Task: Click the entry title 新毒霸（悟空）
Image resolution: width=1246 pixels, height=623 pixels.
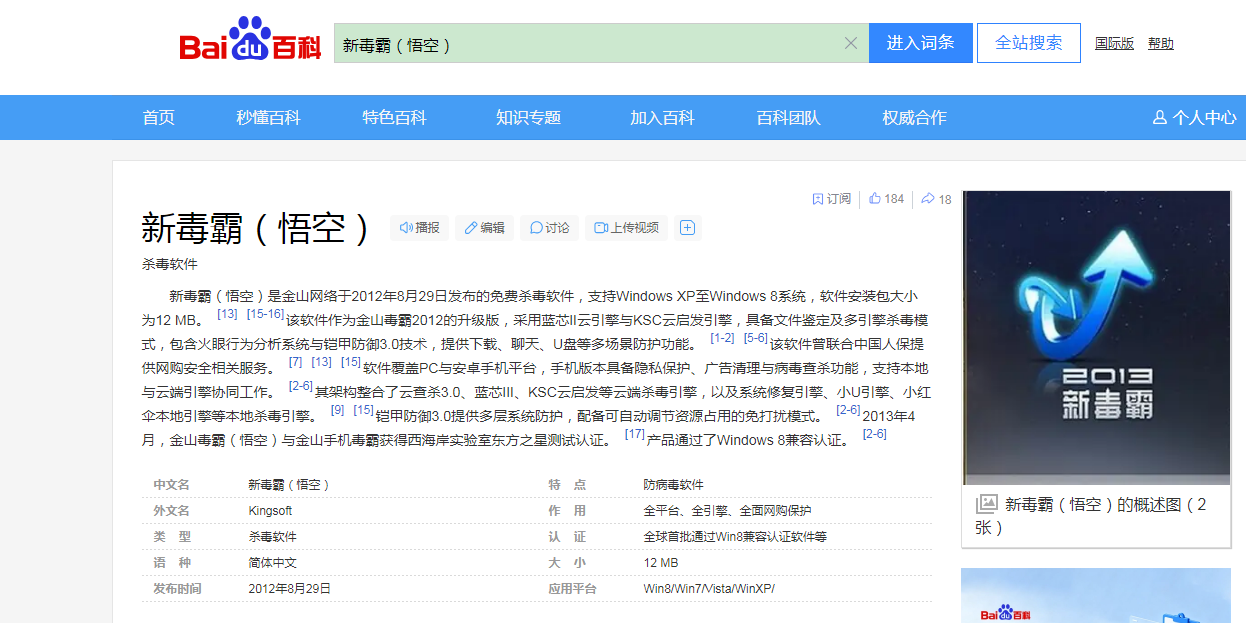Action: 256,228
